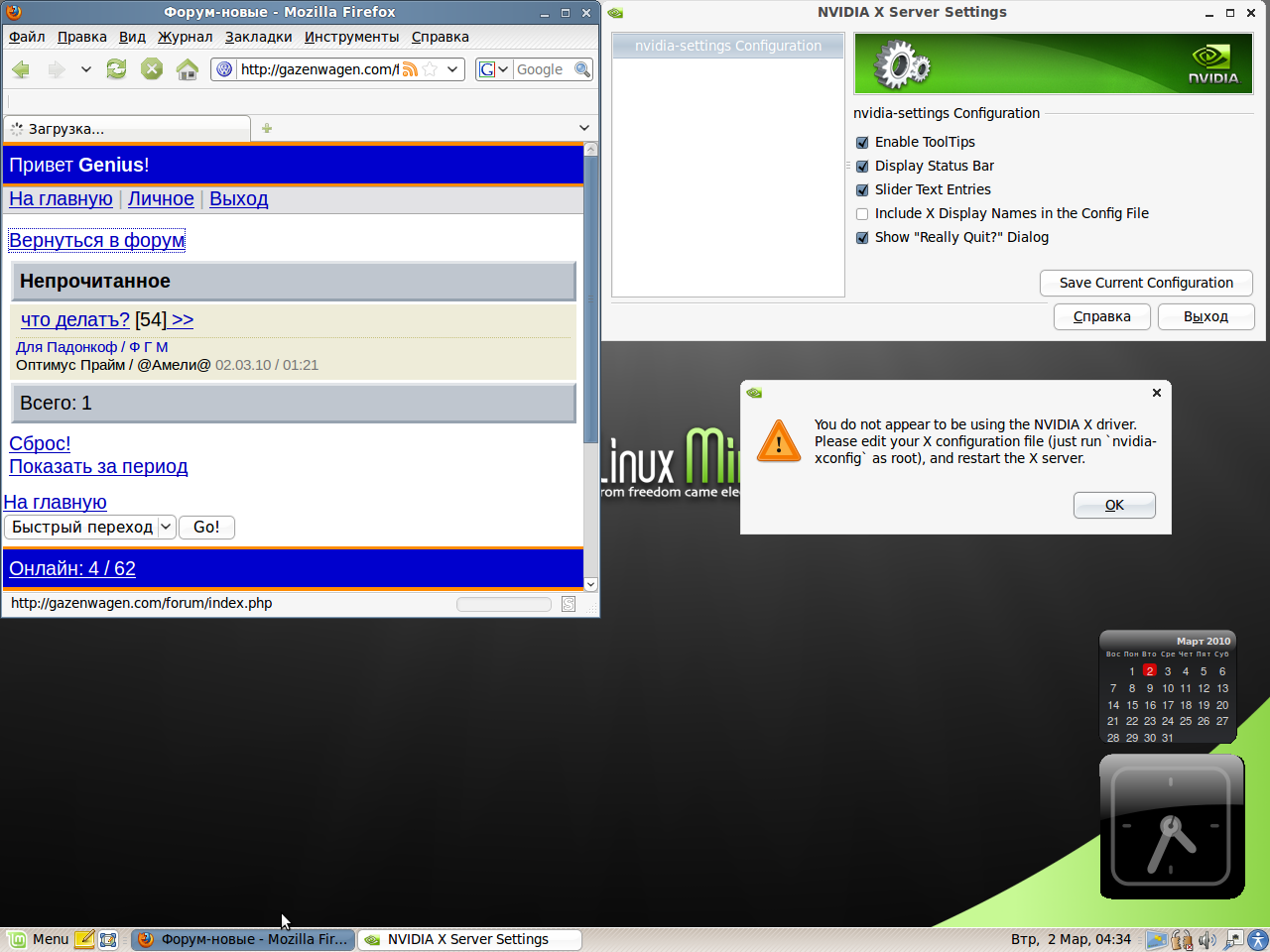Open the history dropdown next to forward arrow

(86, 69)
